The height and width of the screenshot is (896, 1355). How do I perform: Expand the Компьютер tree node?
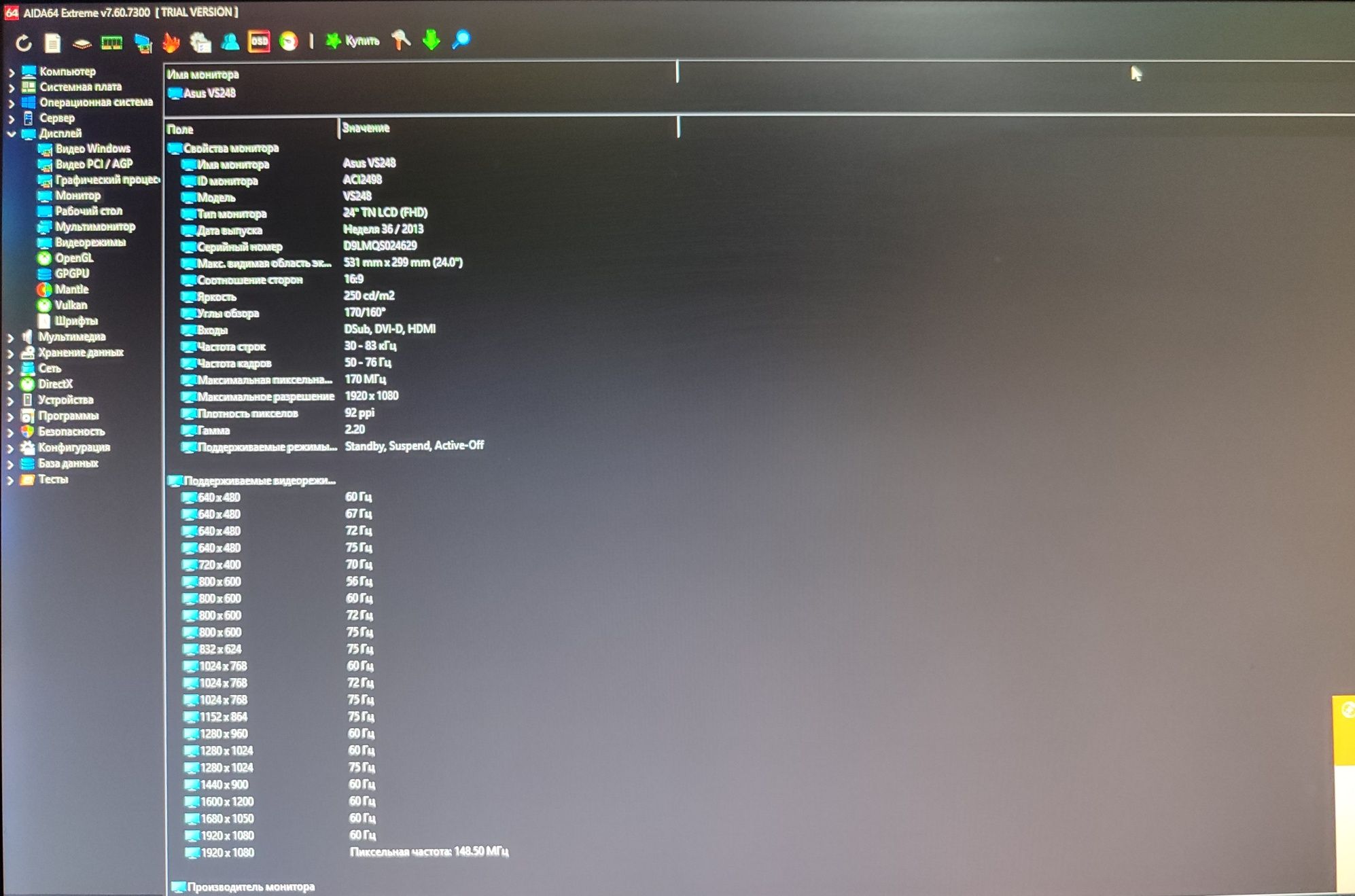(x=11, y=71)
